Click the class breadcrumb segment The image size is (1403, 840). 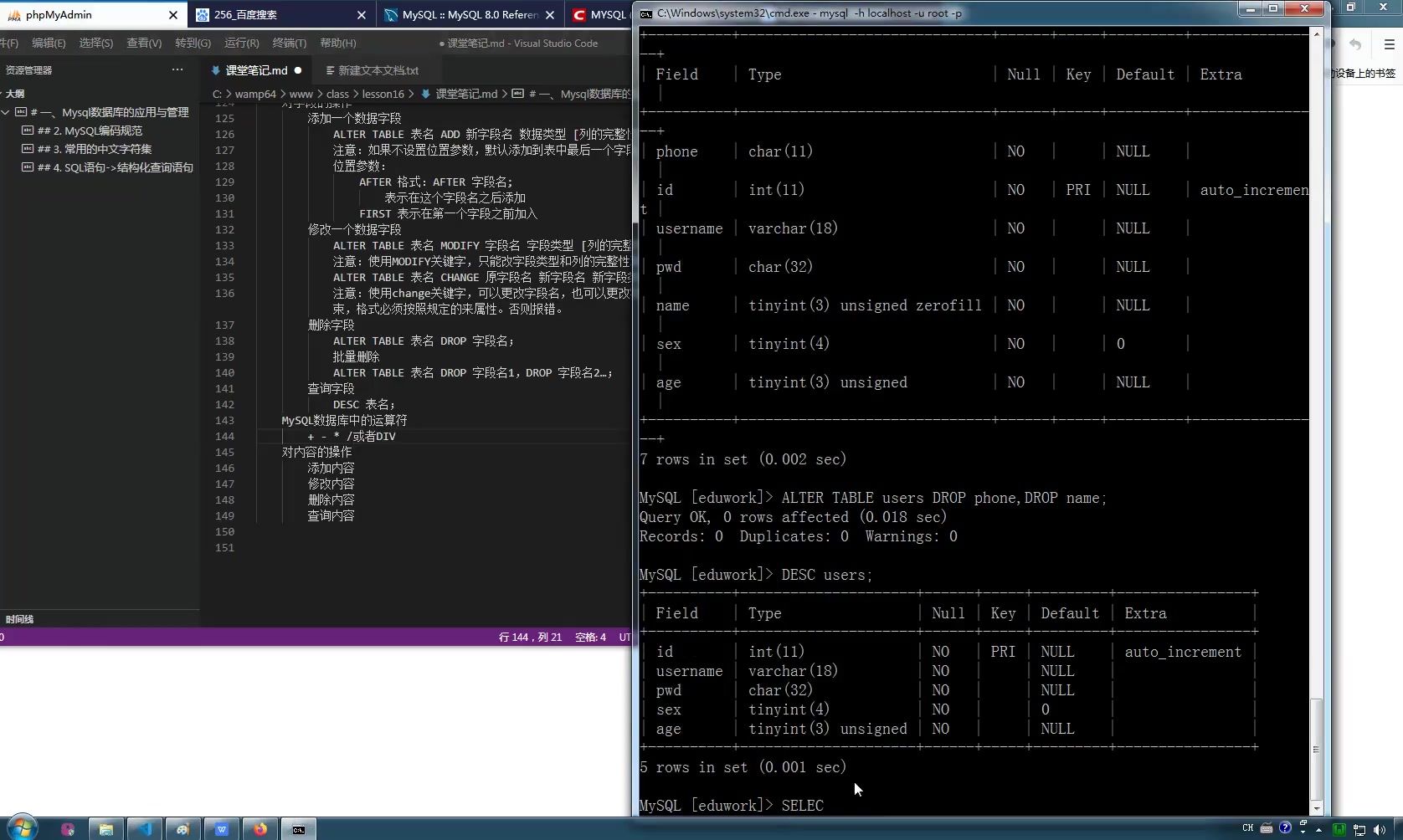[x=337, y=94]
